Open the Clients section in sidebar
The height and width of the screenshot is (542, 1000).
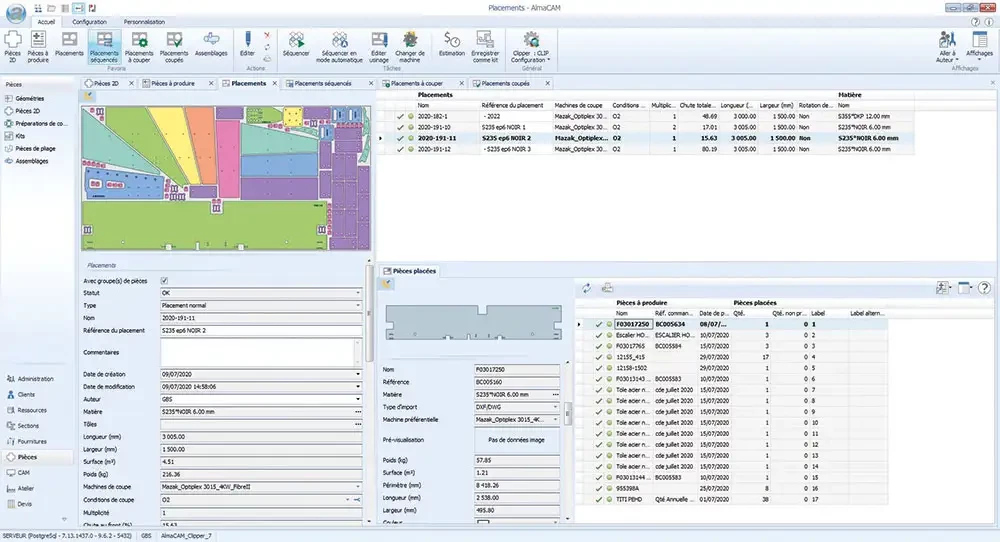click(x=25, y=394)
